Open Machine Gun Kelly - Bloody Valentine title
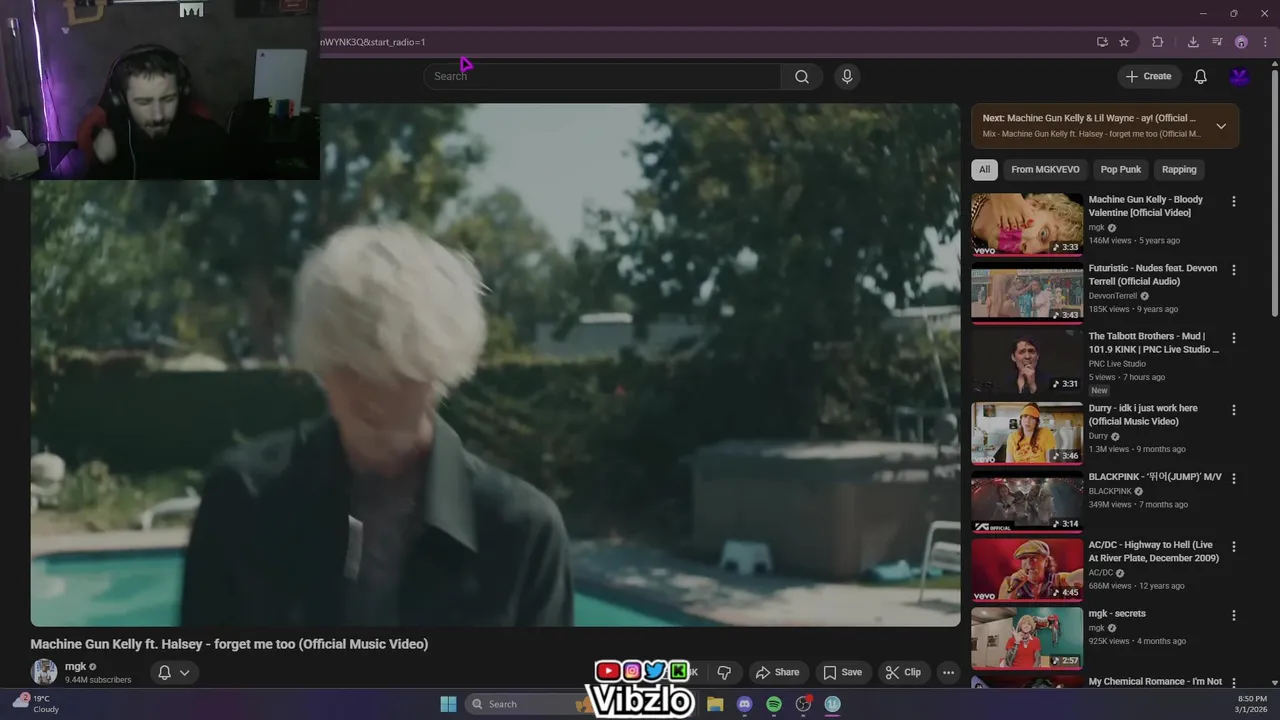 click(x=1146, y=206)
